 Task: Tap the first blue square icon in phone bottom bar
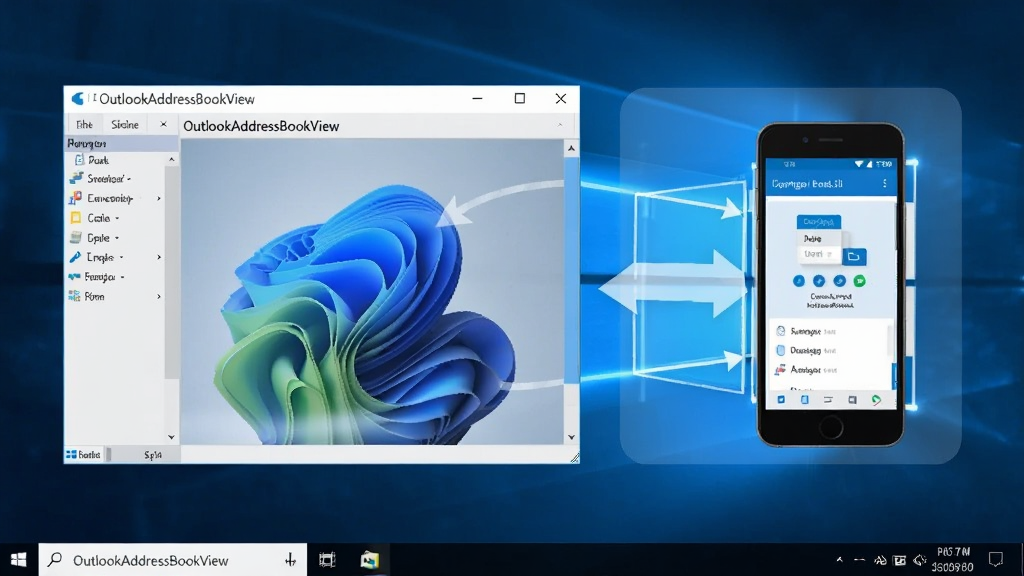point(781,399)
